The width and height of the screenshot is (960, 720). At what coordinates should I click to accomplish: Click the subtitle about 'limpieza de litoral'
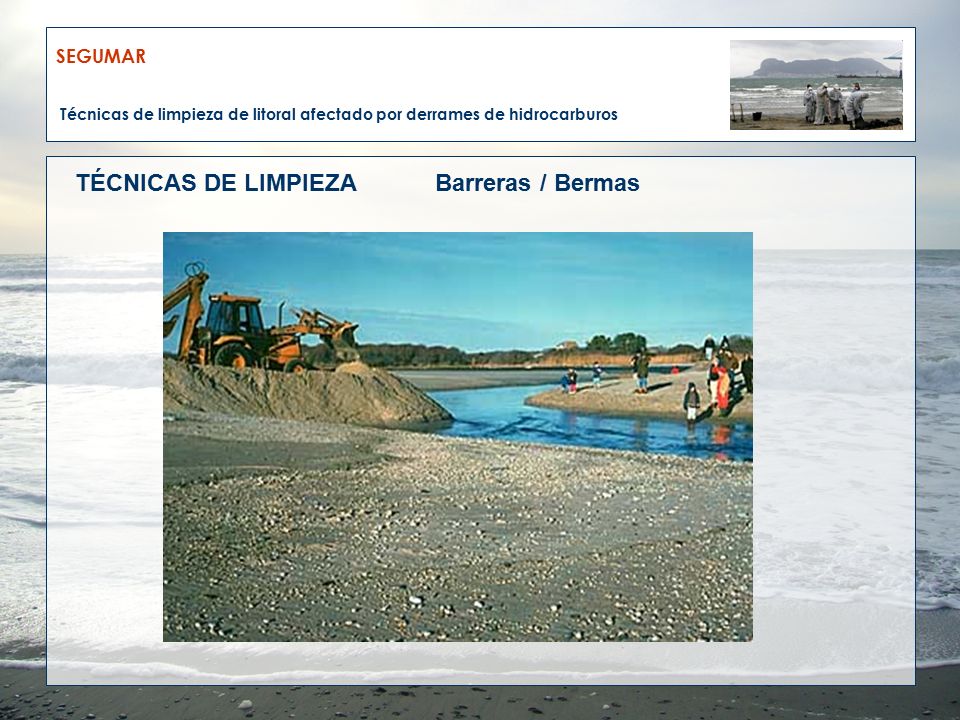coord(339,114)
